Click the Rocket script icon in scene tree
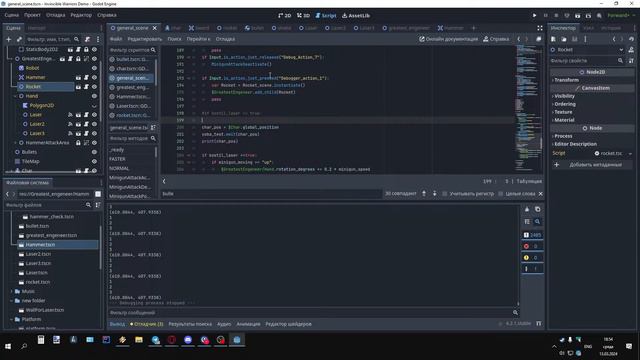The image size is (640, 360). click(86, 87)
